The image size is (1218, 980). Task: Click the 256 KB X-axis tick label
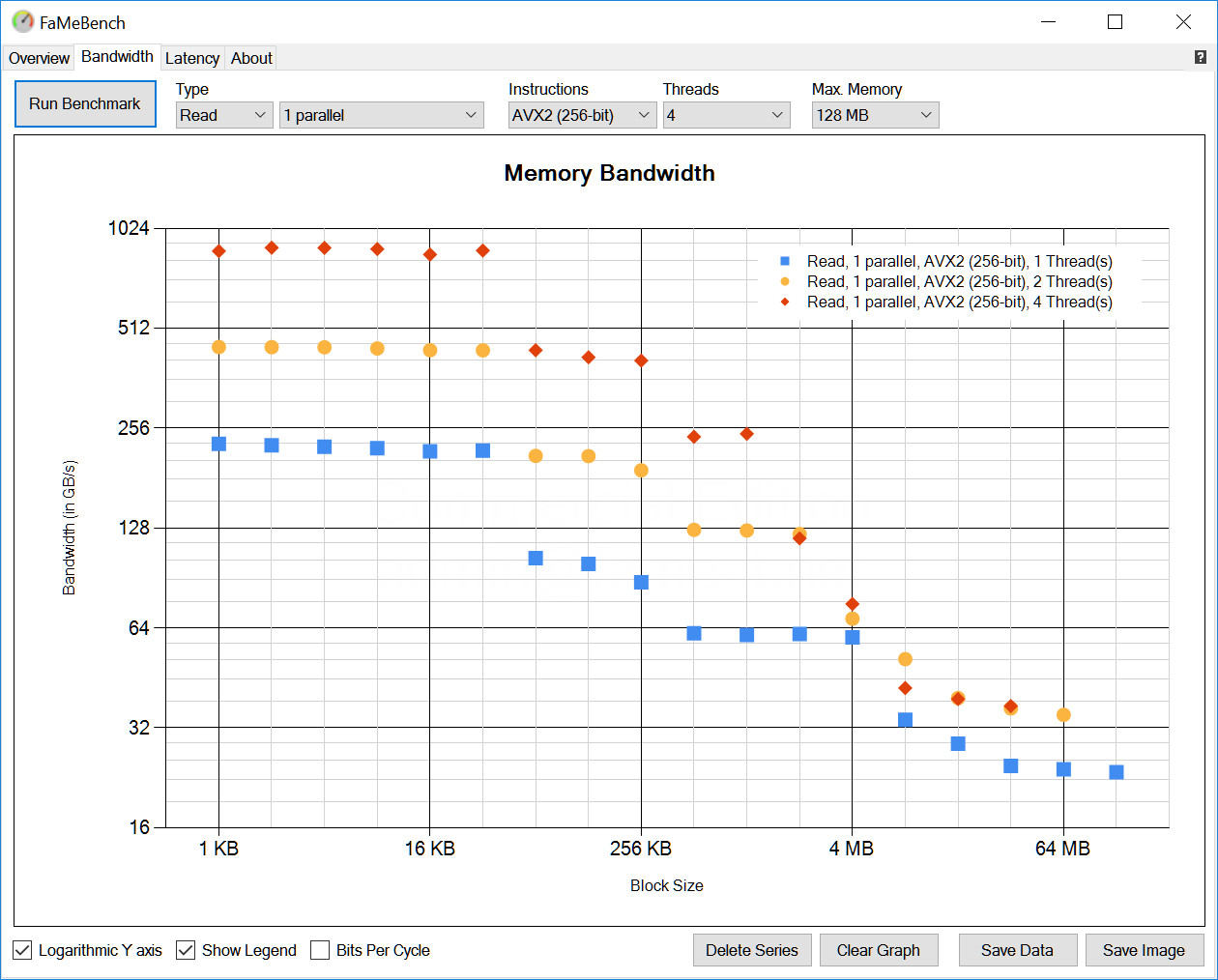(x=640, y=849)
